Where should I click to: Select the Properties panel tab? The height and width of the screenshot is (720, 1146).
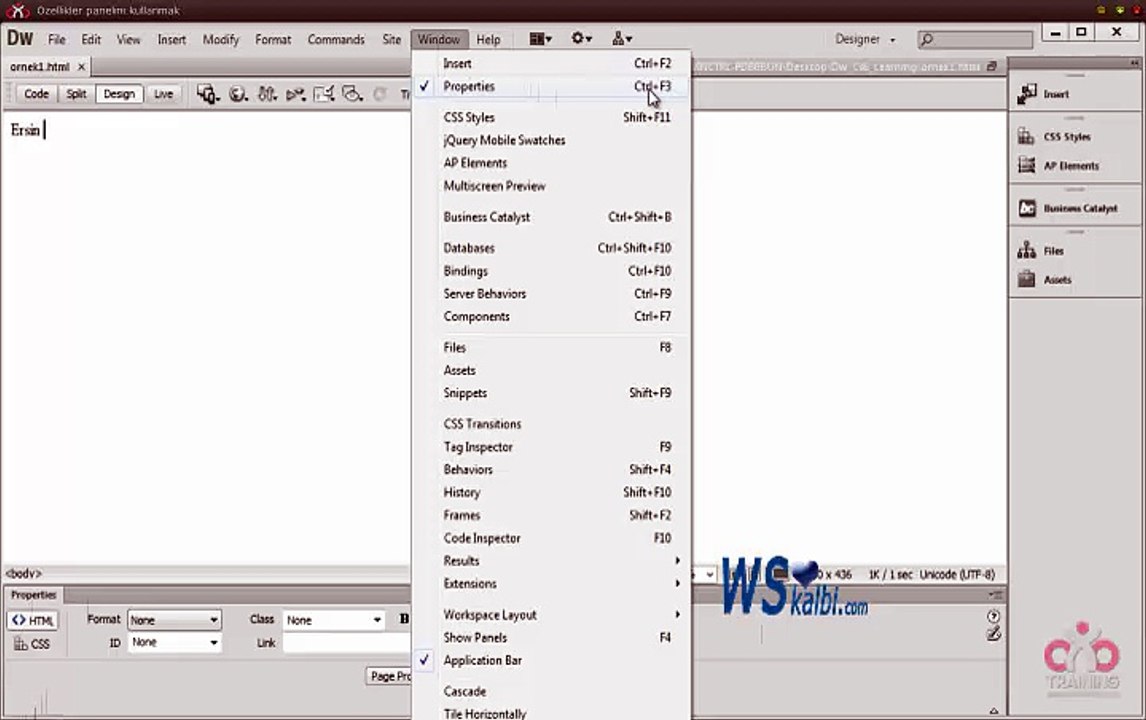(33, 595)
